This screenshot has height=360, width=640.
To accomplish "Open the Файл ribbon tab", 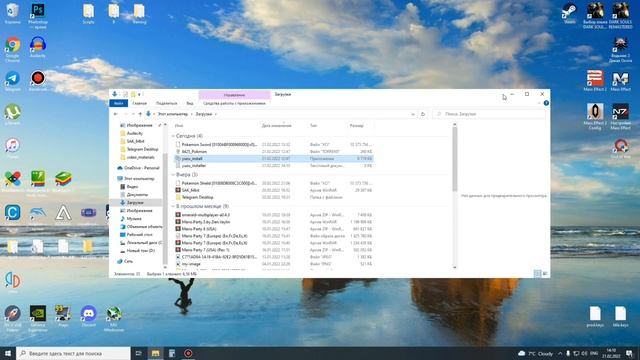I will (118, 103).
